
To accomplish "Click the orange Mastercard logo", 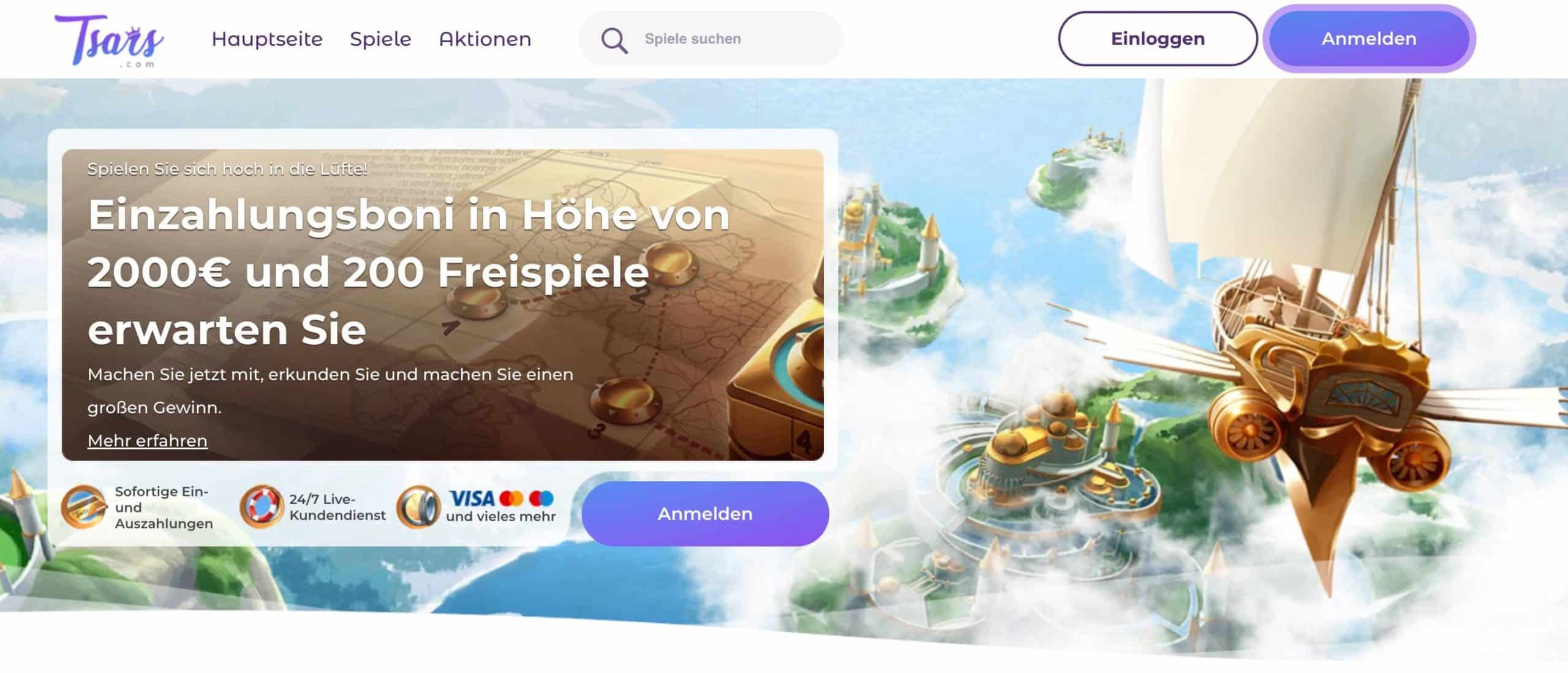I will coord(511,498).
